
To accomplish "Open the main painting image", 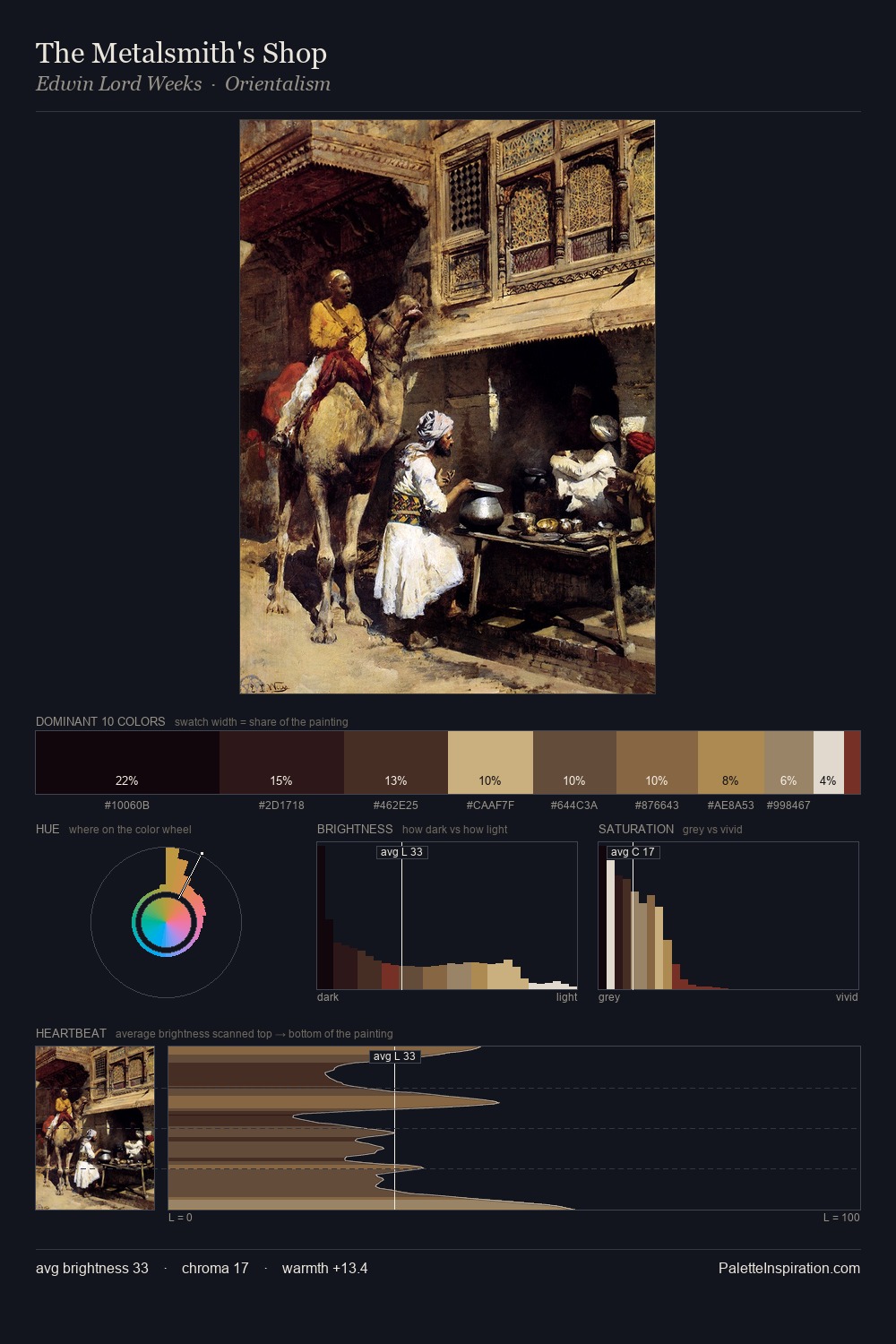I will pyautogui.click(x=447, y=407).
